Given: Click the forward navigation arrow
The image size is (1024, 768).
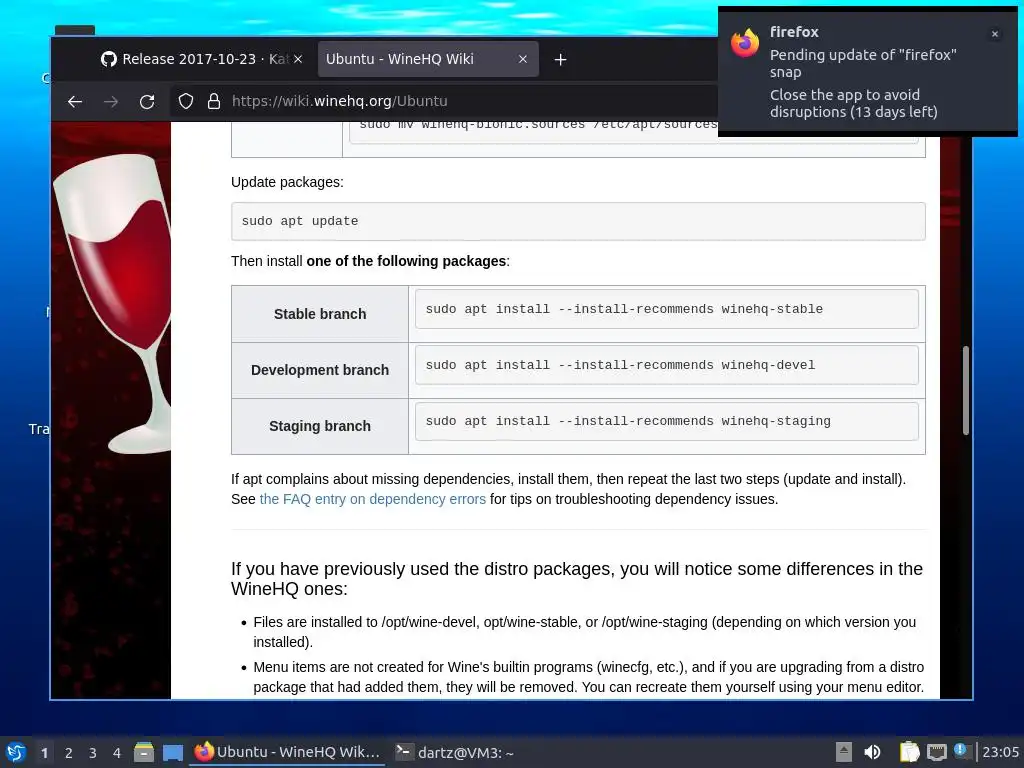Looking at the screenshot, I should click(111, 101).
